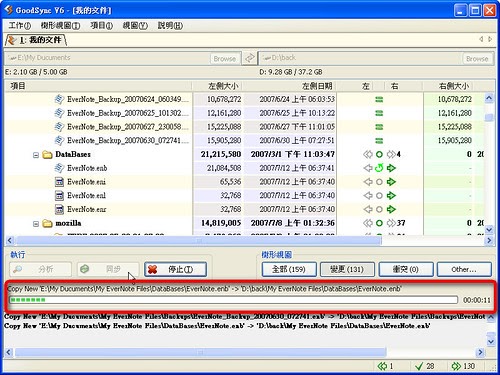The width and height of the screenshot is (500, 375).
Task: Click EverNote.enl file icon
Action: [59, 195]
